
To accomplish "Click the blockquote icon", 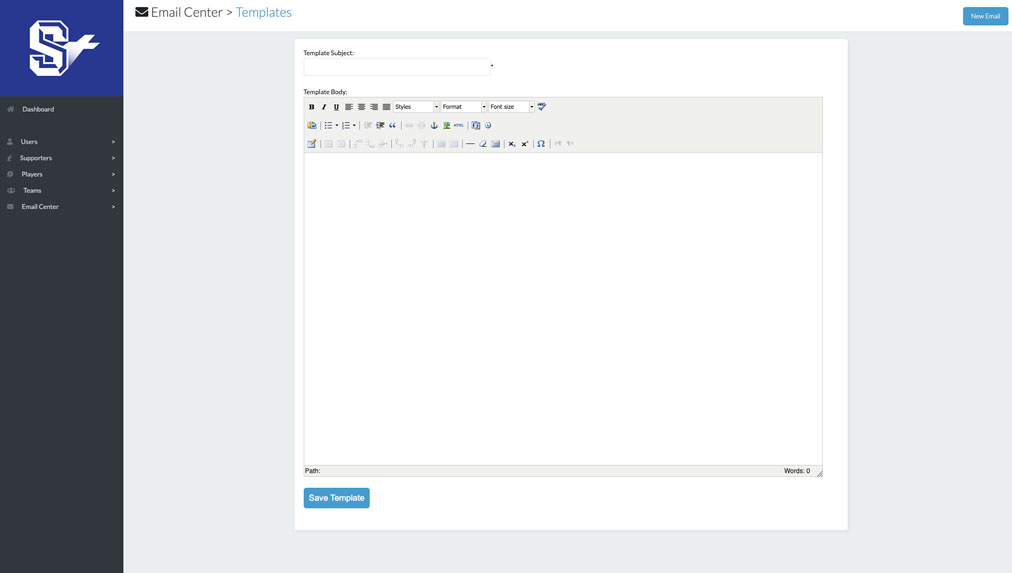I will (393, 126).
